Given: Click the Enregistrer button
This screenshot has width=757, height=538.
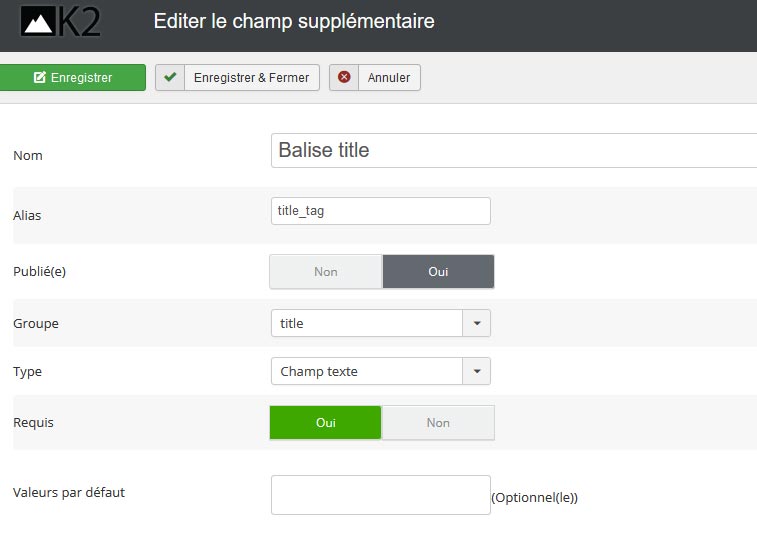Looking at the screenshot, I should click(72, 77).
